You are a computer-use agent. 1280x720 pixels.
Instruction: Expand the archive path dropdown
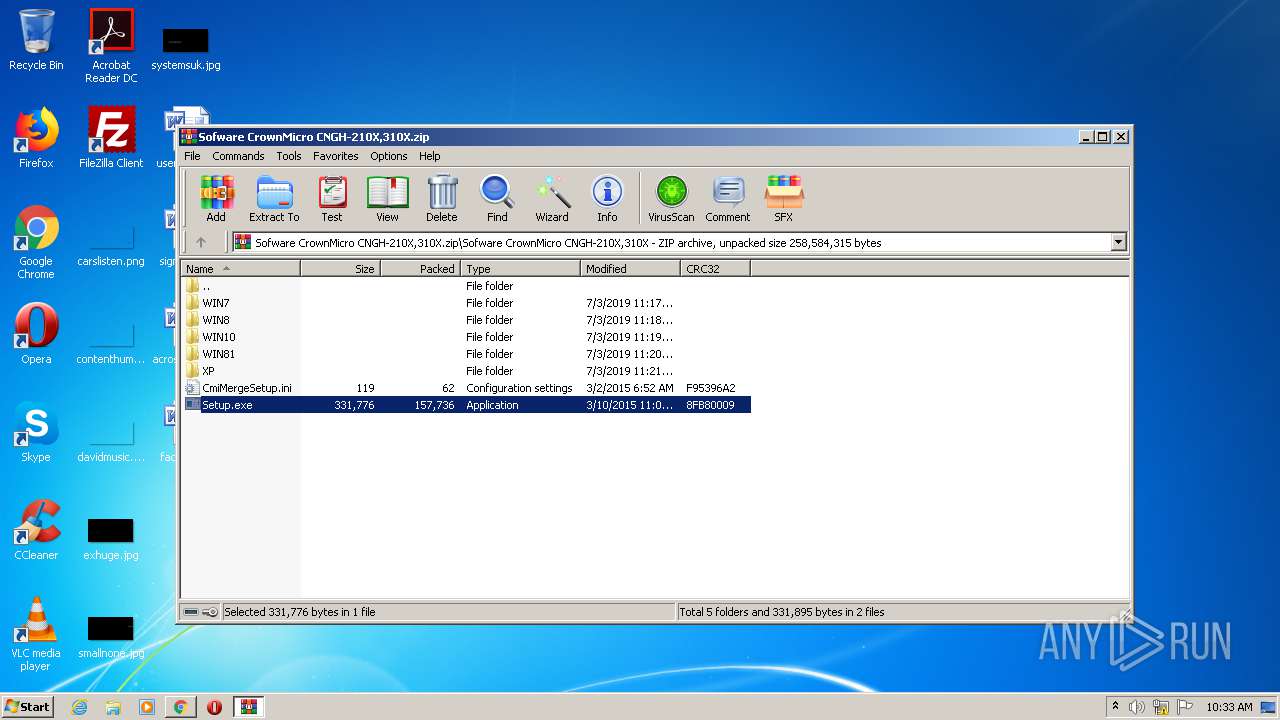point(1118,242)
